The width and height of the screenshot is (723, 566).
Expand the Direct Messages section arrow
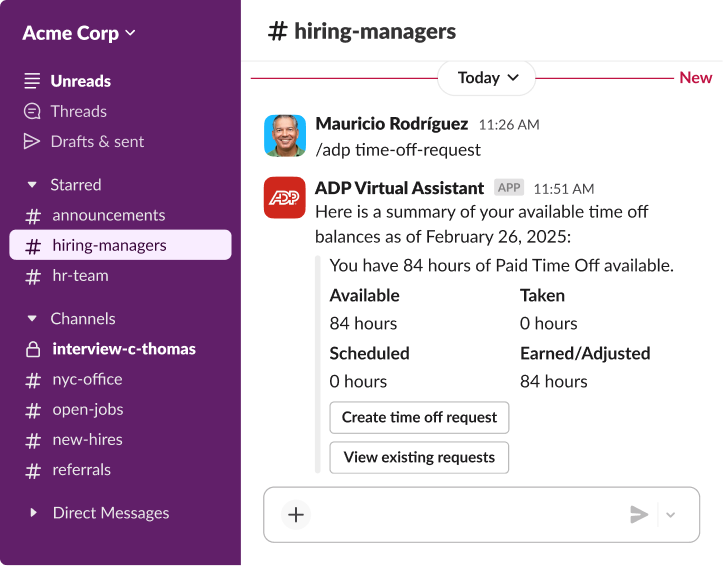coord(33,513)
